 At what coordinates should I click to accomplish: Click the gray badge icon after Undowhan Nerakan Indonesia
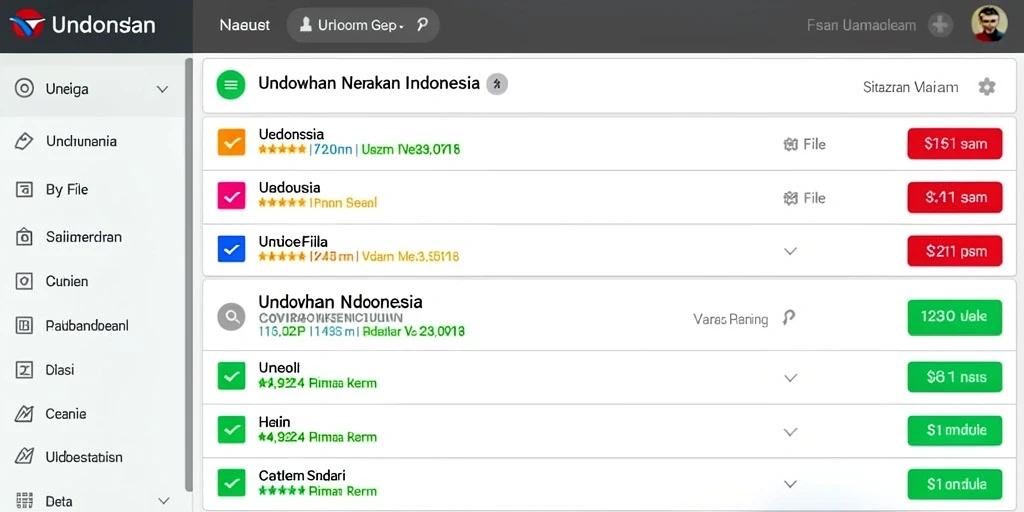[497, 84]
